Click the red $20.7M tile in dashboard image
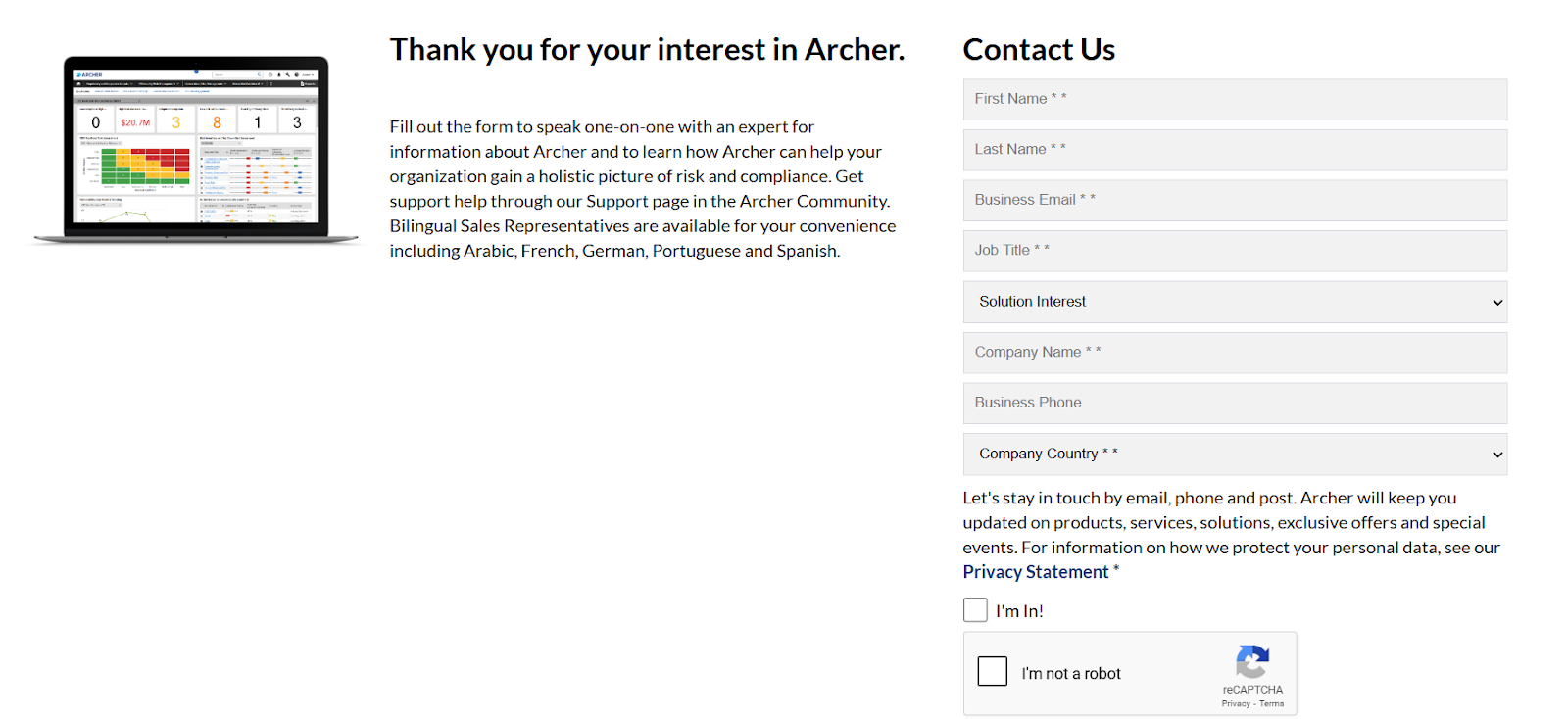Image resolution: width=1568 pixels, height=719 pixels. pyautogui.click(x=135, y=122)
